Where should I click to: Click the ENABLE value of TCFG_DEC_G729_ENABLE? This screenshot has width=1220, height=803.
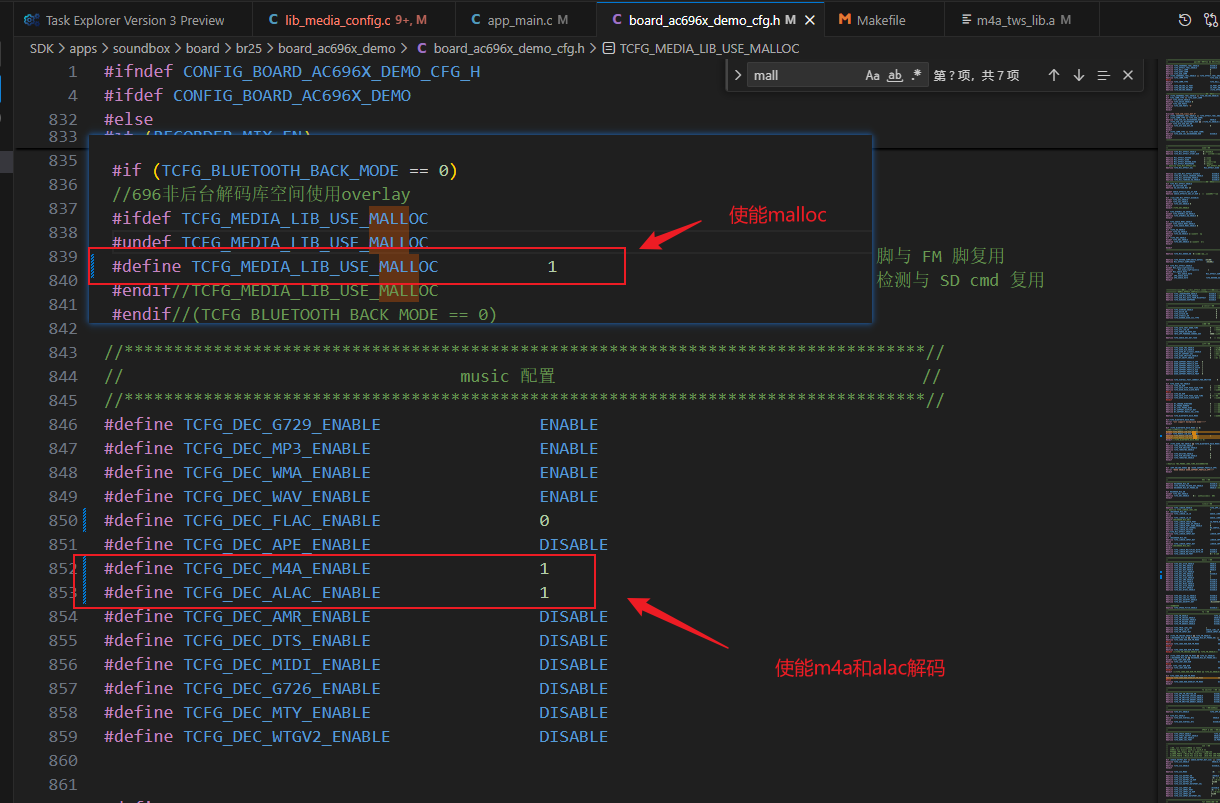[569, 424]
